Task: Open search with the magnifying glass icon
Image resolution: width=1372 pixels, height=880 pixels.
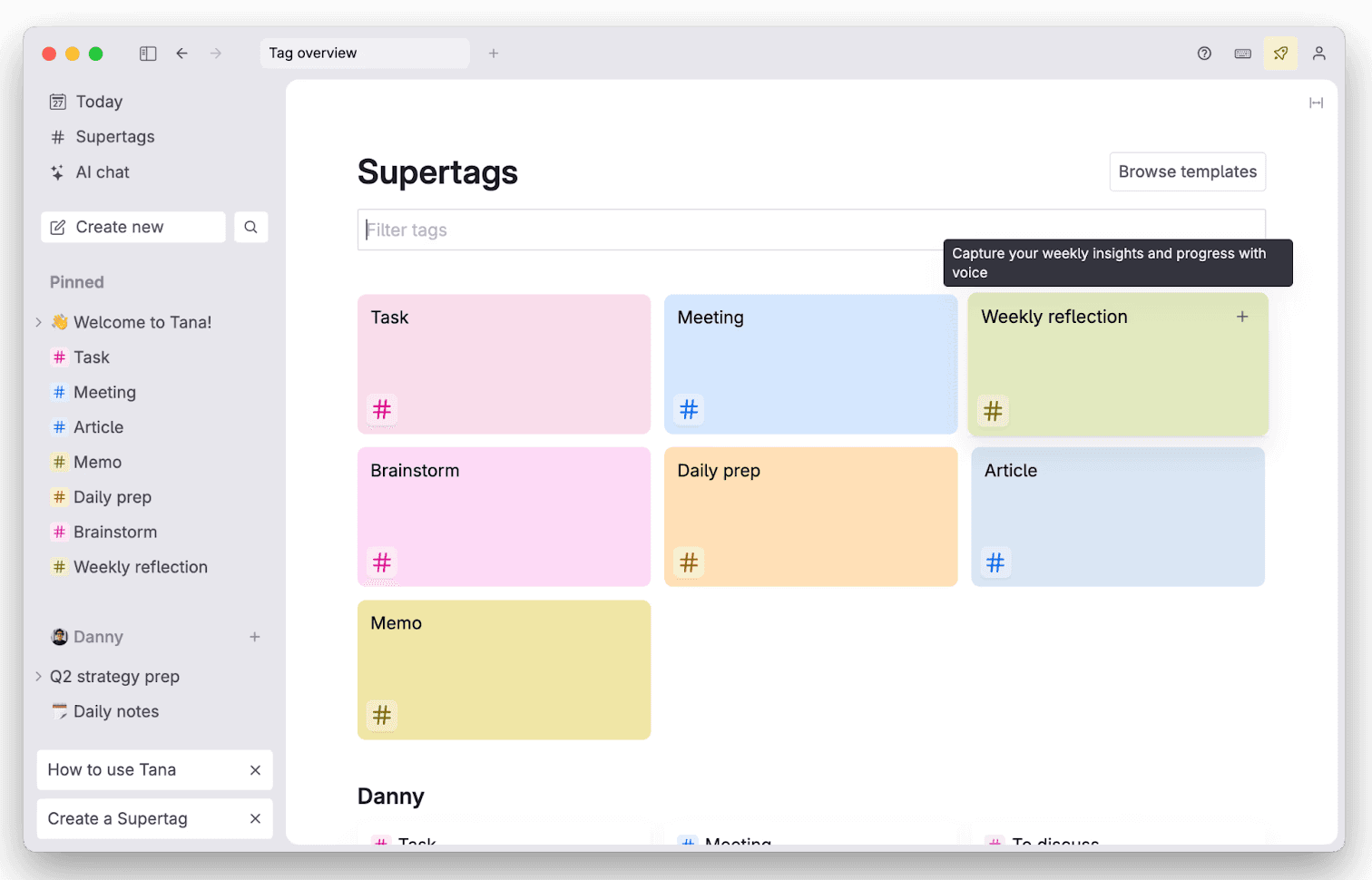Action: (250, 227)
